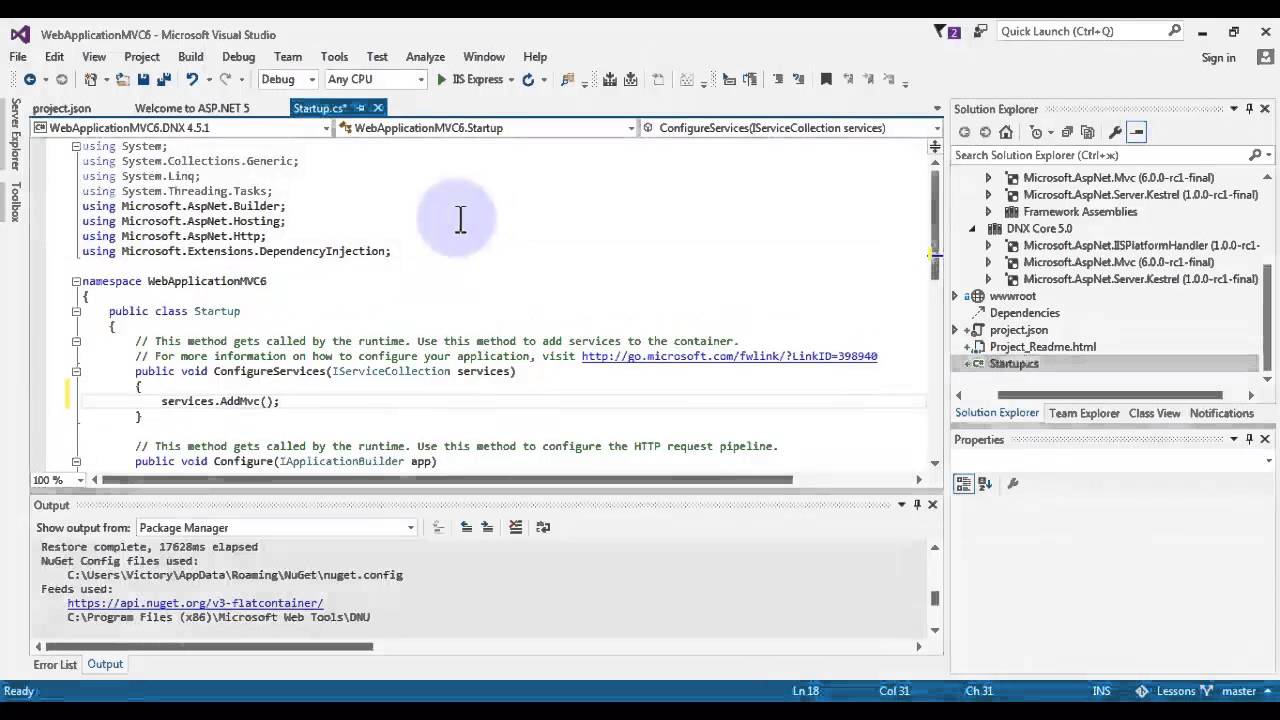Image resolution: width=1280 pixels, height=720 pixels.
Task: Click the Save file toolbar icon
Action: click(144, 80)
